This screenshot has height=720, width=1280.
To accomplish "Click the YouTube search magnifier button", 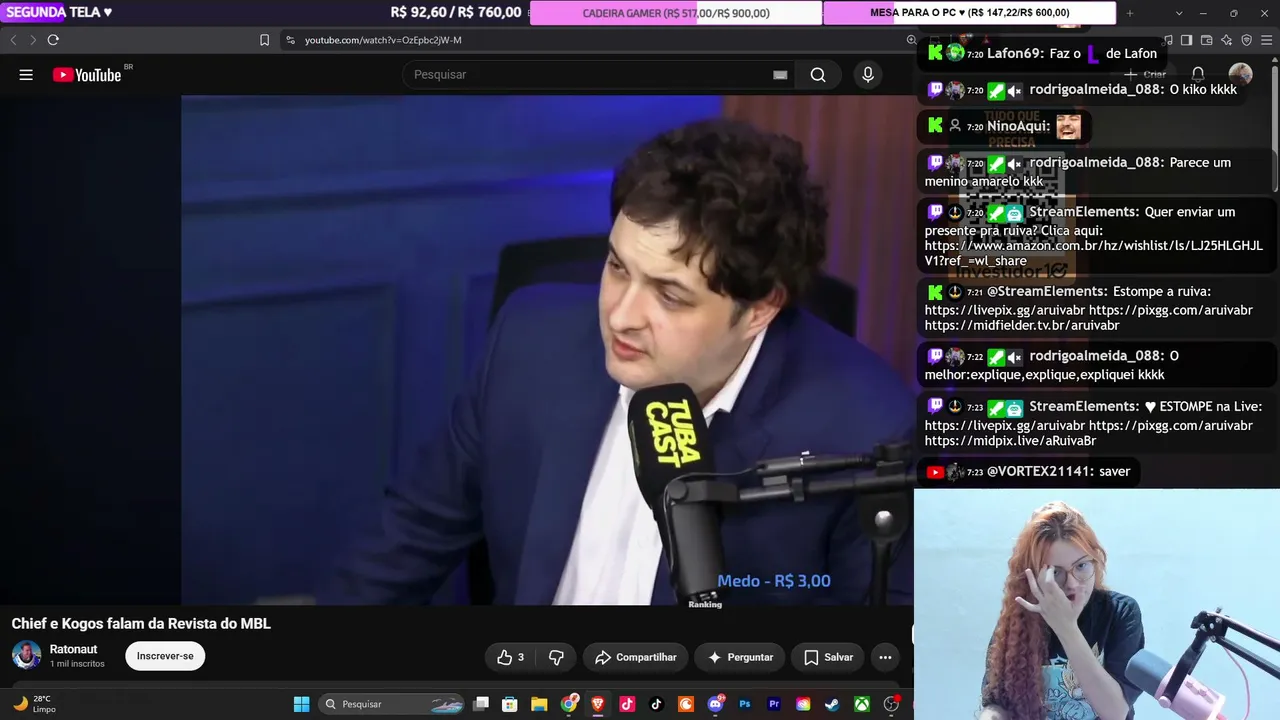I will click(x=818, y=75).
